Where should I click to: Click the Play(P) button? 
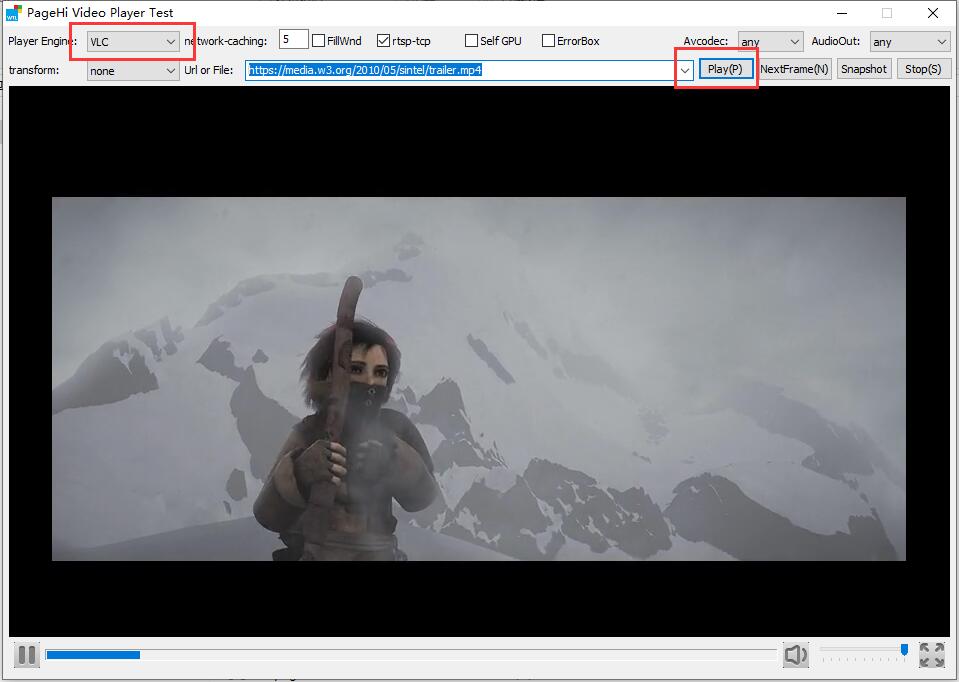(x=725, y=69)
